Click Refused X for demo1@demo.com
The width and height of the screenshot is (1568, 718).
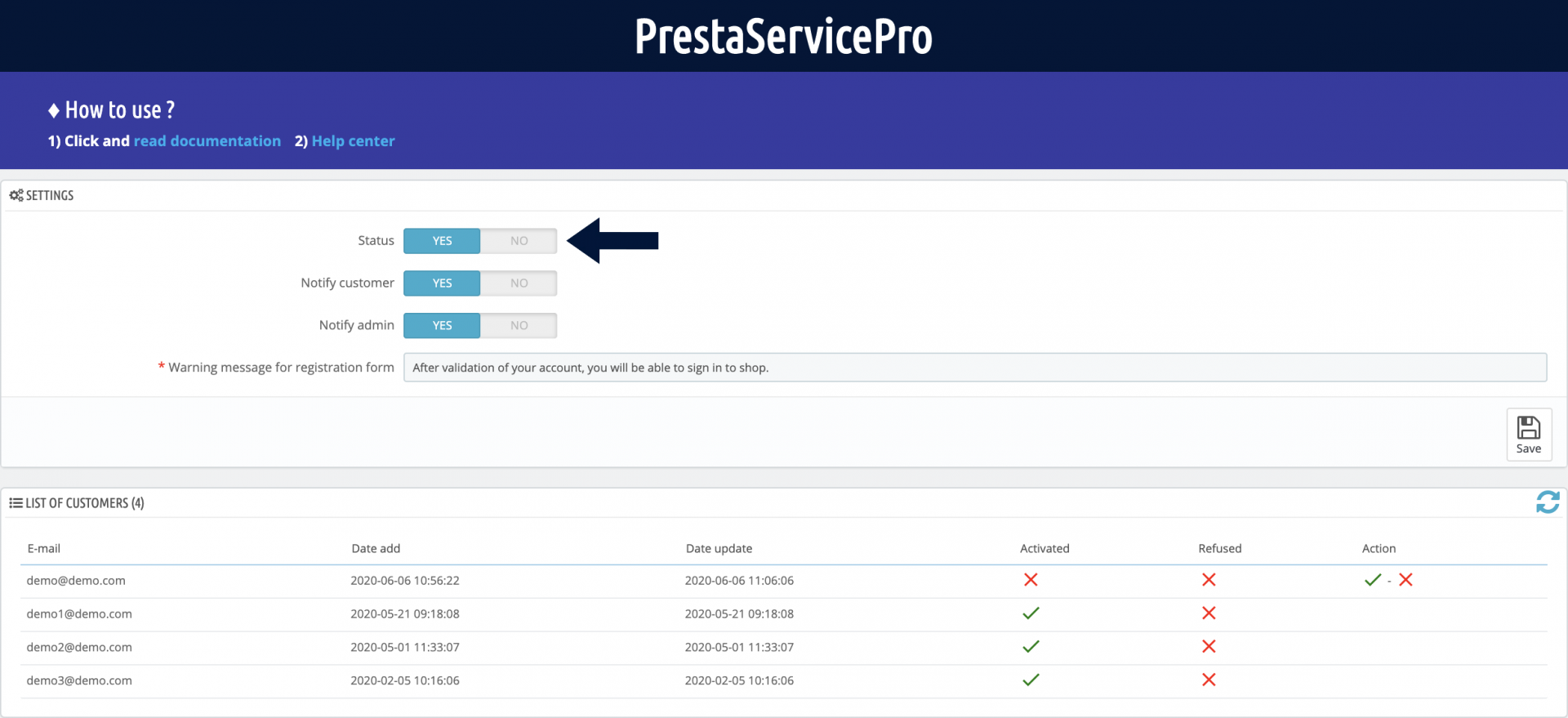tap(1209, 613)
